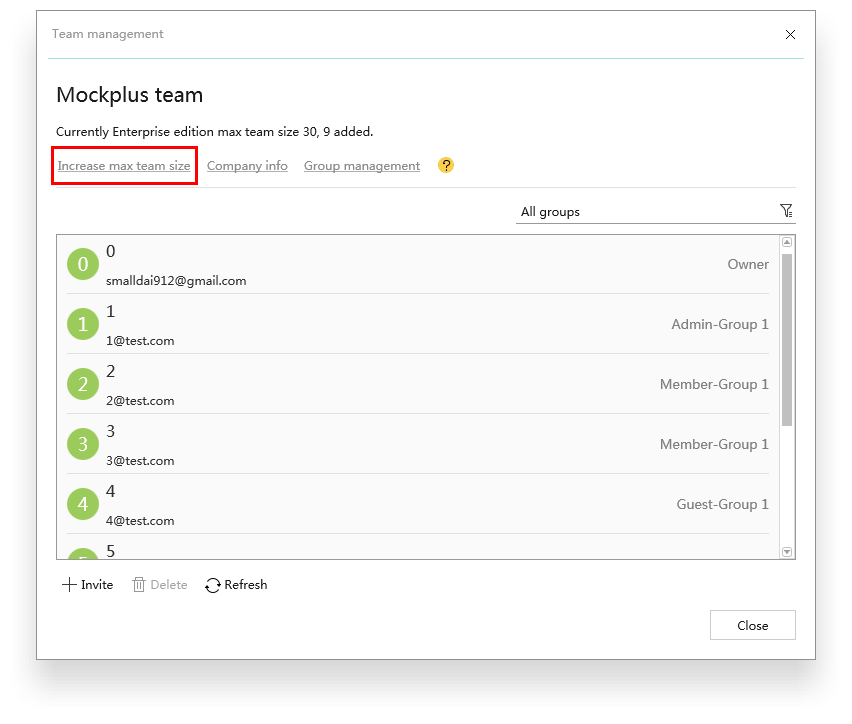Select the 1@test.com member row
The width and height of the screenshot is (852, 724).
[x=418, y=324]
